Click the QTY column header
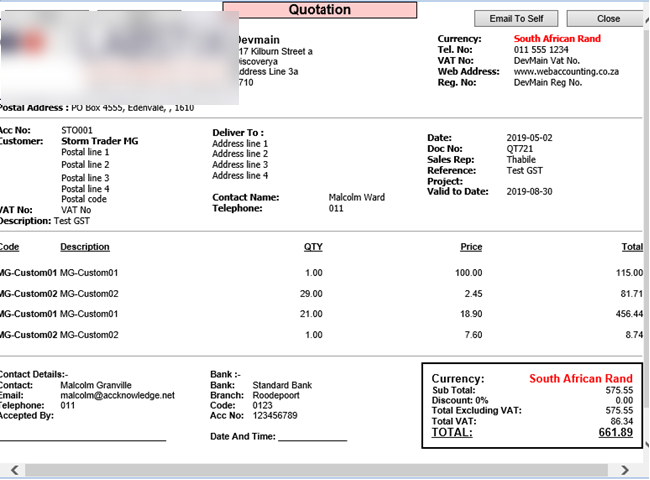 pyautogui.click(x=313, y=247)
